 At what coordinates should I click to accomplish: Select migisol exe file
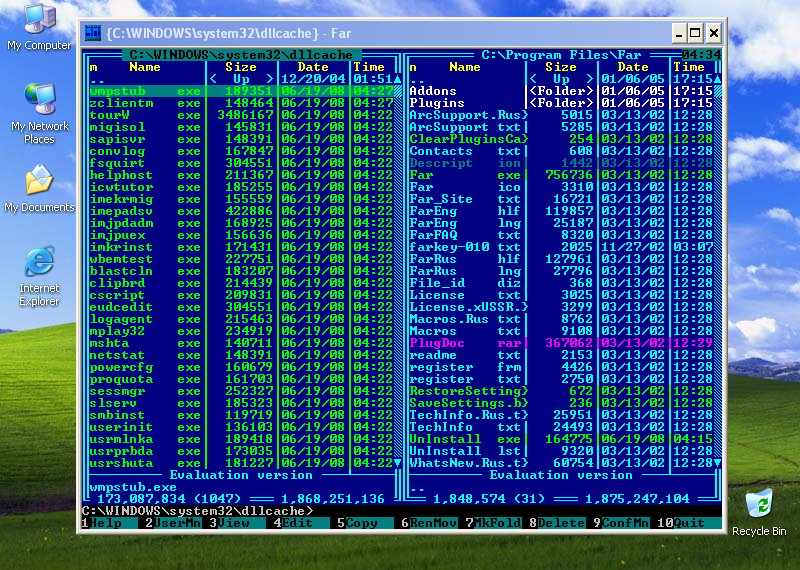click(241, 127)
